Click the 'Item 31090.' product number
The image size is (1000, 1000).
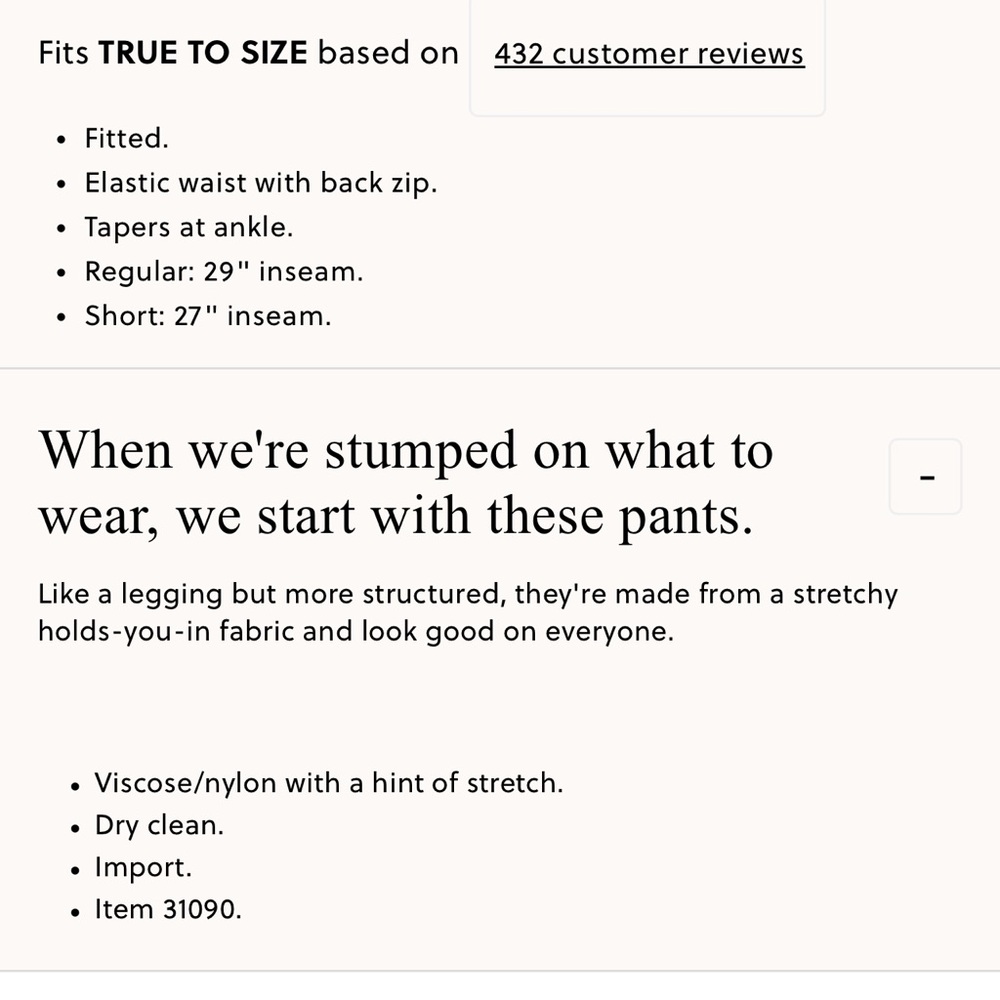(168, 910)
